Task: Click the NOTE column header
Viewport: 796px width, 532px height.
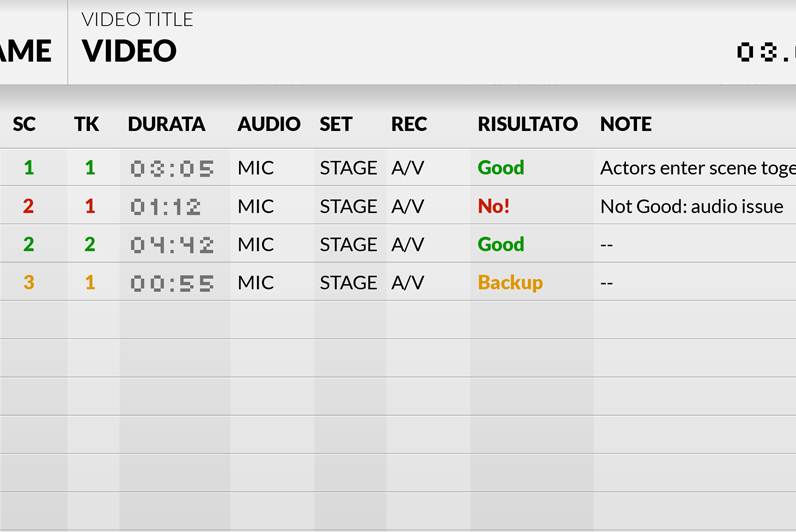Action: coord(625,125)
